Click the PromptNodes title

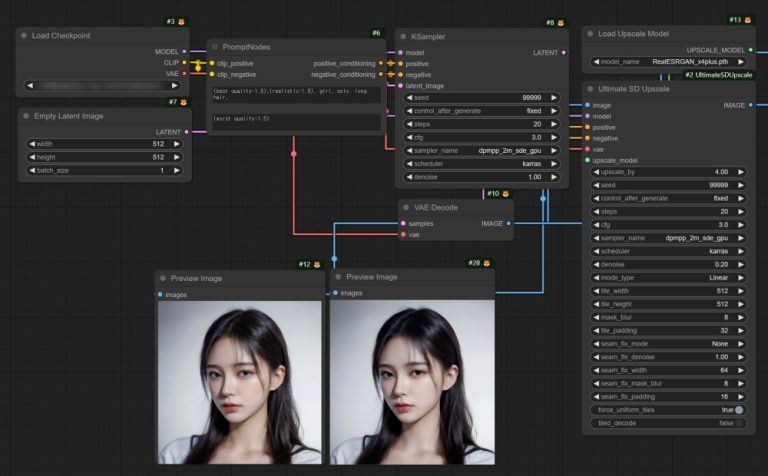click(x=246, y=47)
